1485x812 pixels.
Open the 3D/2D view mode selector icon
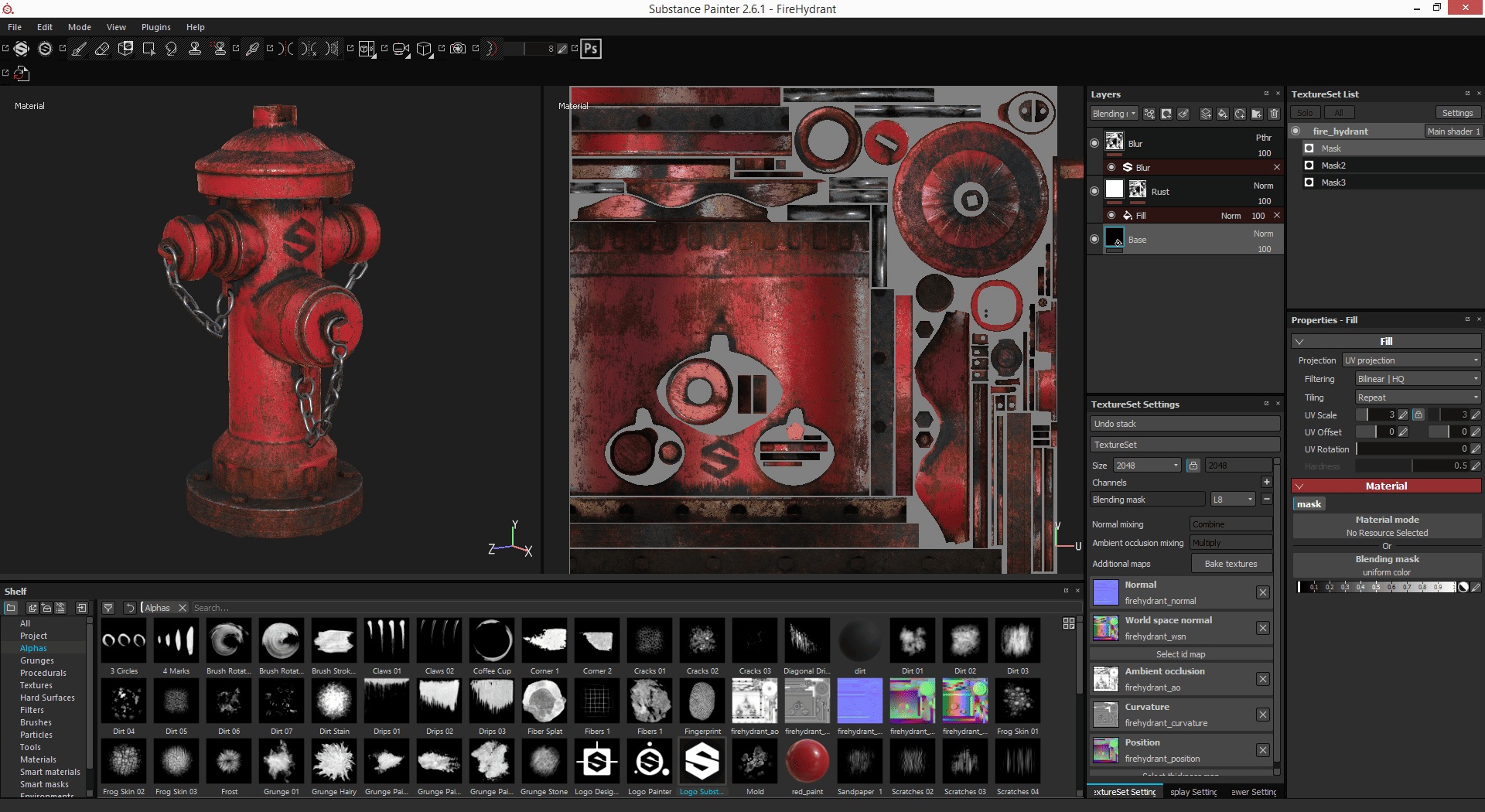pyautogui.click(x=367, y=49)
